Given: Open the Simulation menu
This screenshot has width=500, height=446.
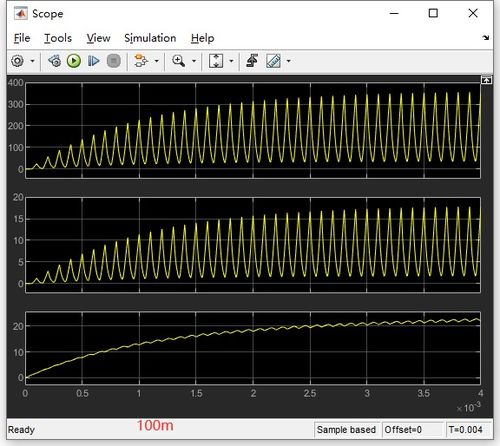Looking at the screenshot, I should click(150, 38).
